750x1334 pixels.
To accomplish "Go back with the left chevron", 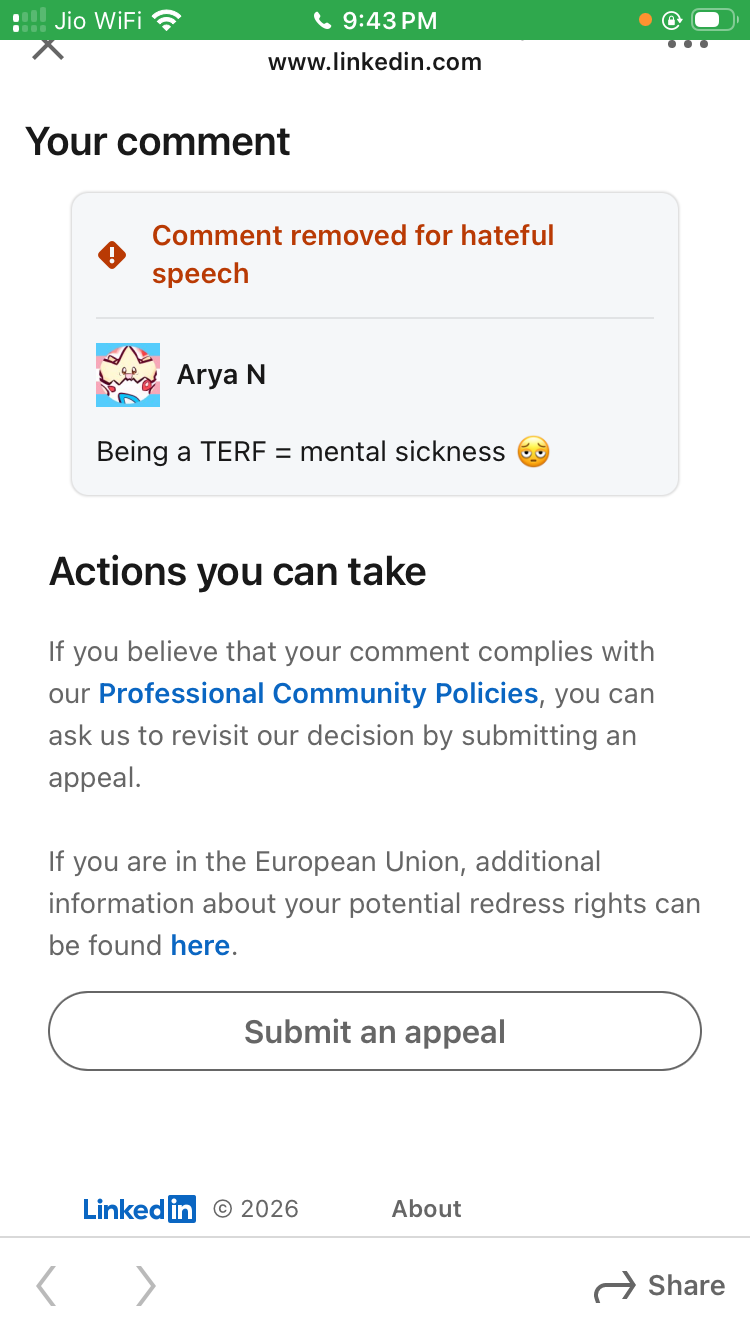I will pyautogui.click(x=46, y=1286).
